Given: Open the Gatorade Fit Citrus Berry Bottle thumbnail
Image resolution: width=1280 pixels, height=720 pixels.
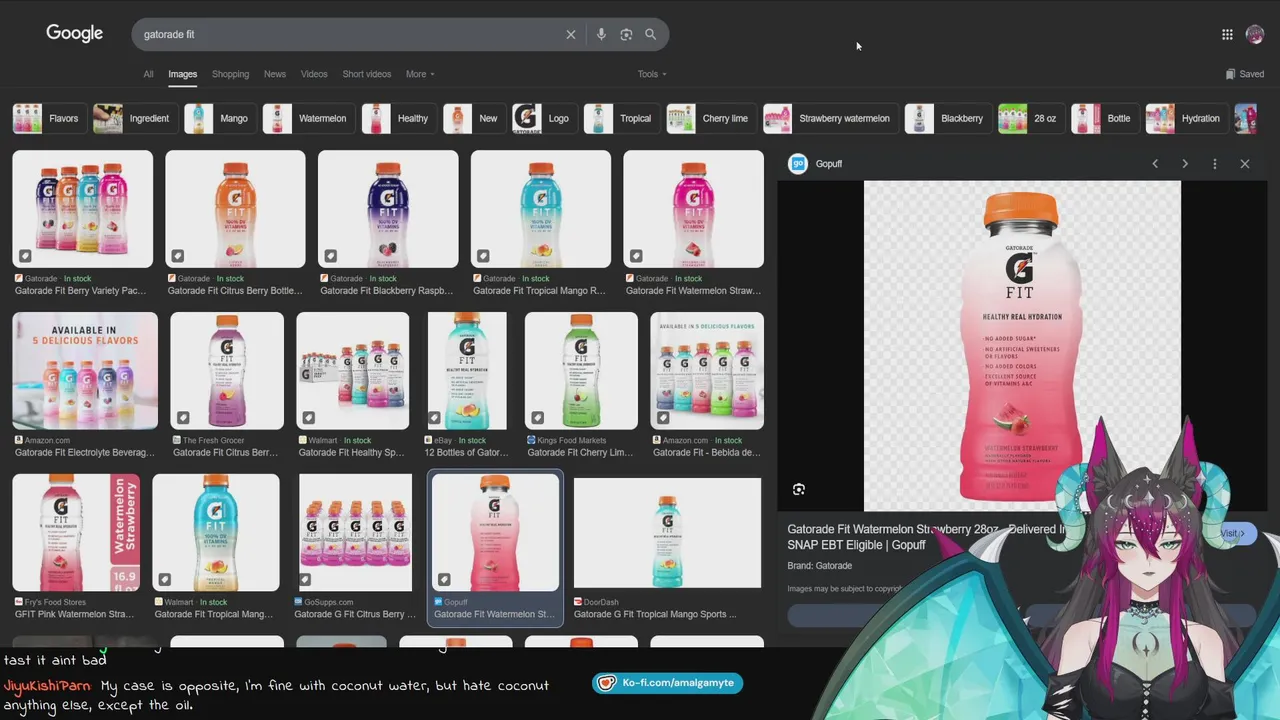Looking at the screenshot, I should [235, 209].
